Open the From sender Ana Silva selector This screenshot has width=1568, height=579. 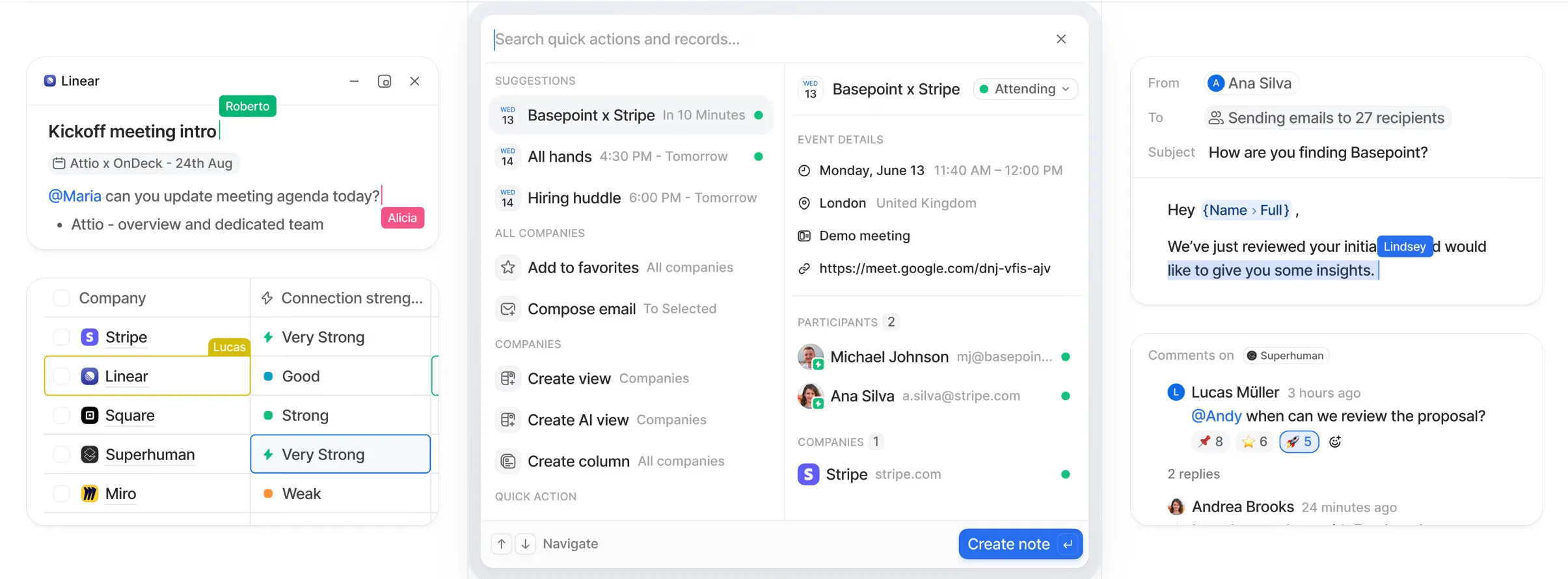click(1250, 83)
